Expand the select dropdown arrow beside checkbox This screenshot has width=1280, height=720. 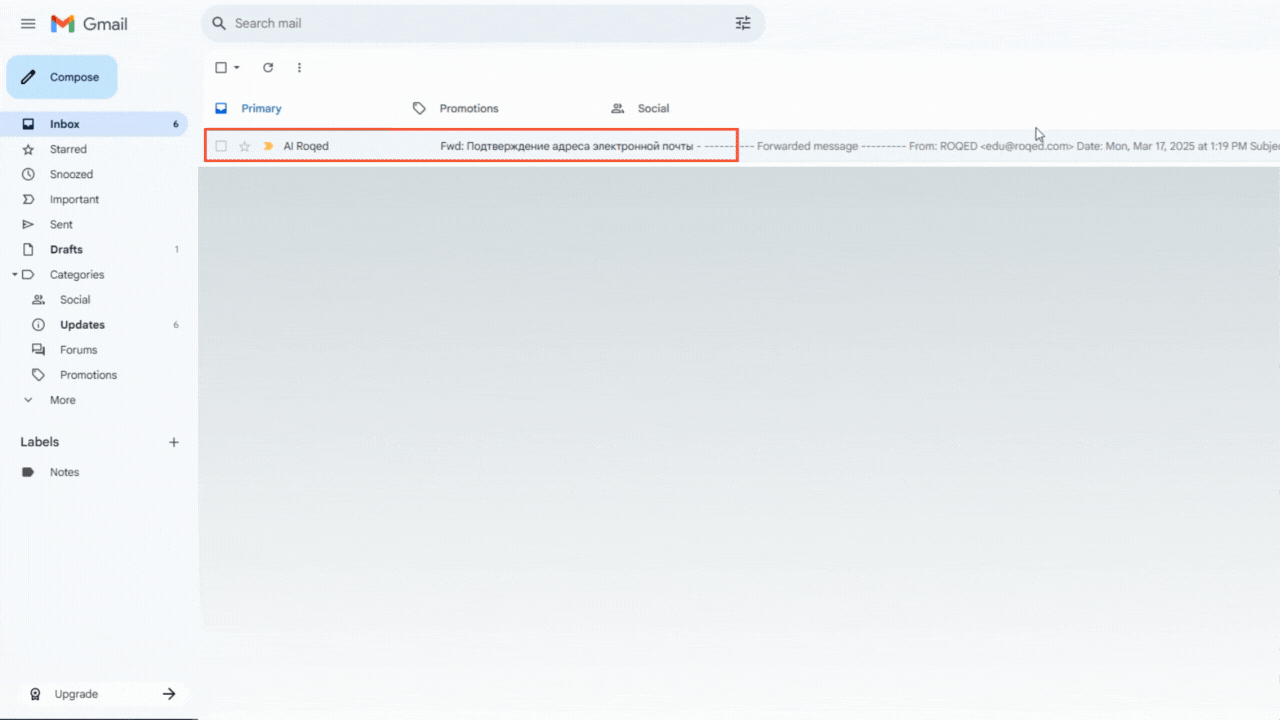pyautogui.click(x=237, y=68)
